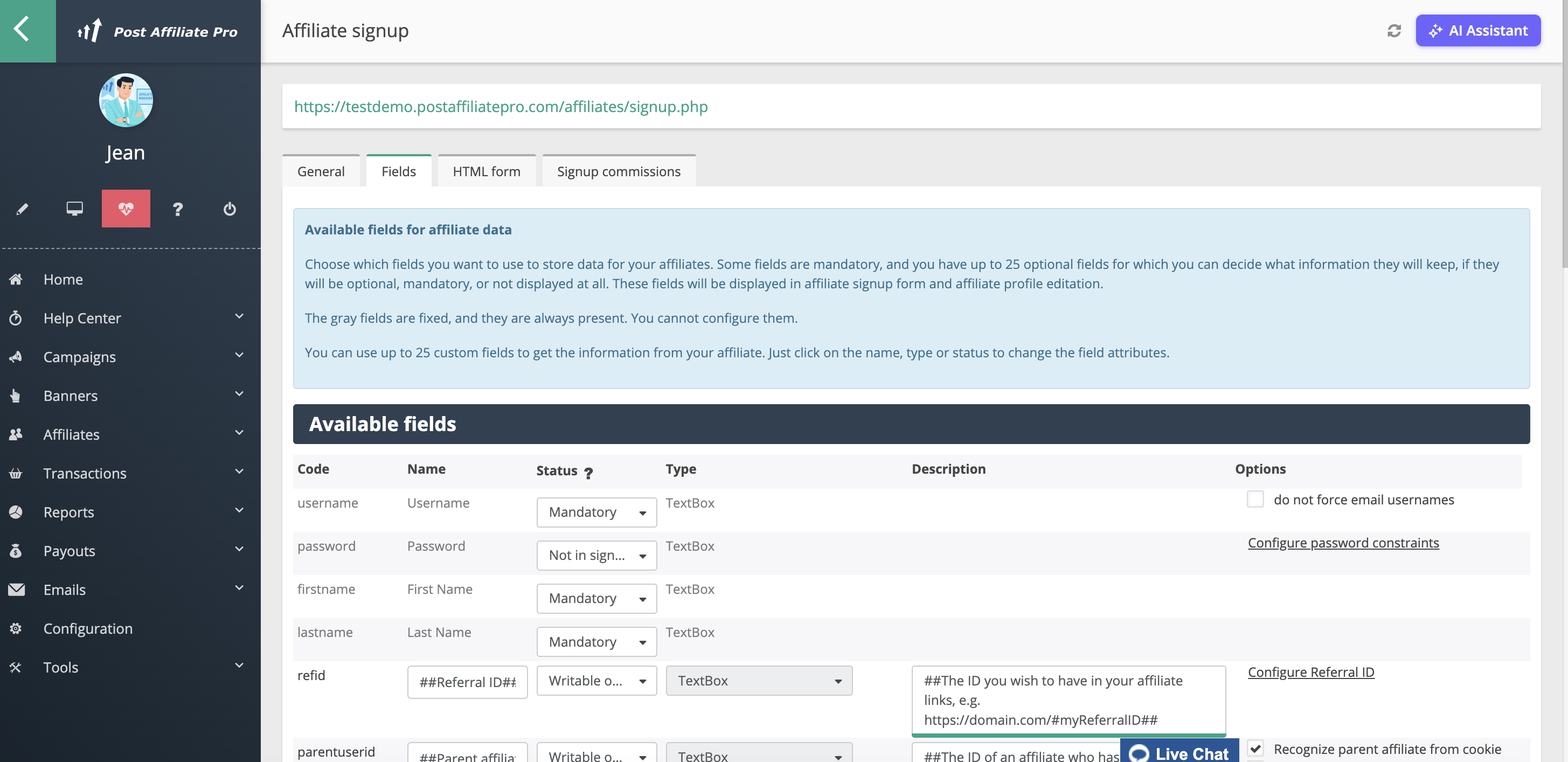Open the password Status dropdown

[x=596, y=555]
